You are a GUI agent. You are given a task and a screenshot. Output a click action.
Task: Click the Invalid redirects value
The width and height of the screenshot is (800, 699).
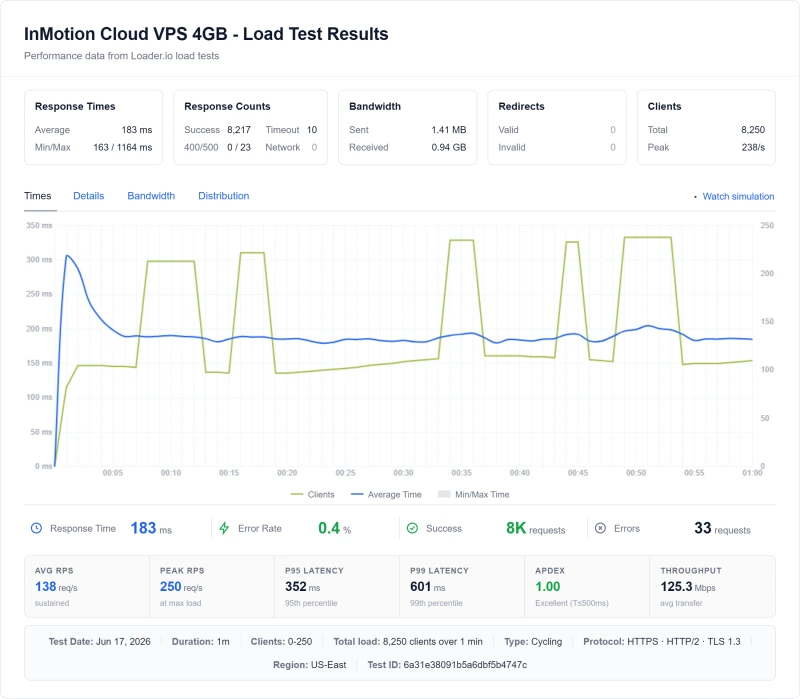613,147
